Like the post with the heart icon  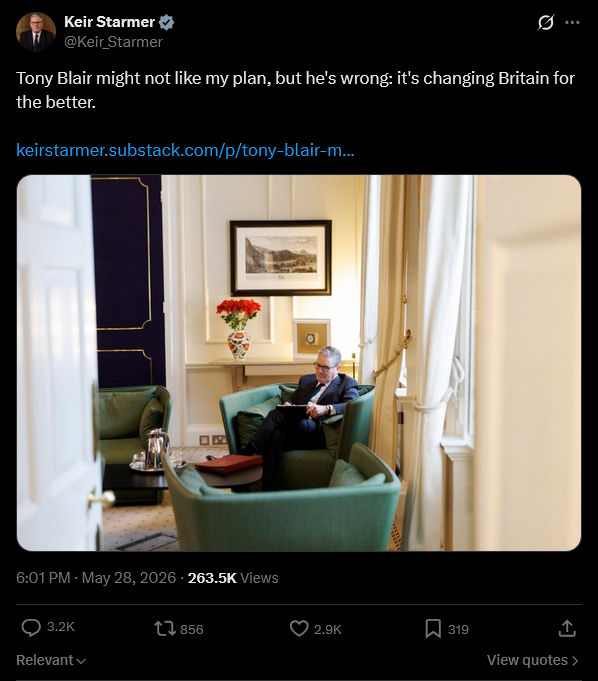(299, 628)
